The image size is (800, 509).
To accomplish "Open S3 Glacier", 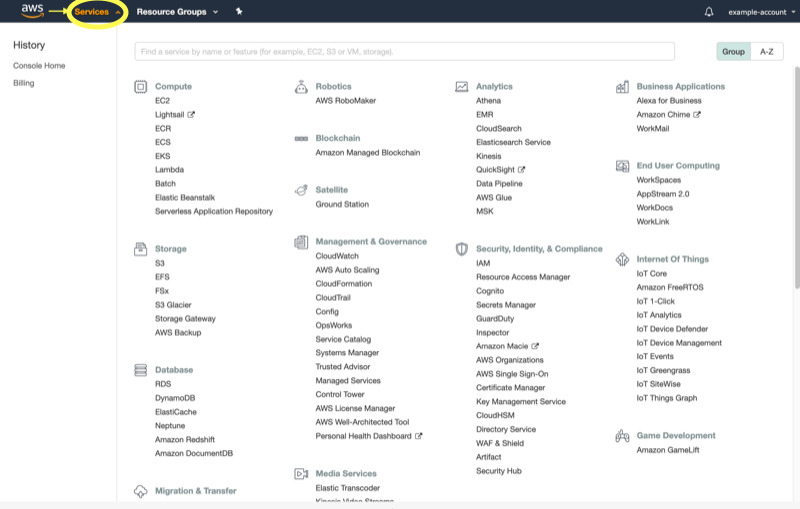I will (173, 305).
